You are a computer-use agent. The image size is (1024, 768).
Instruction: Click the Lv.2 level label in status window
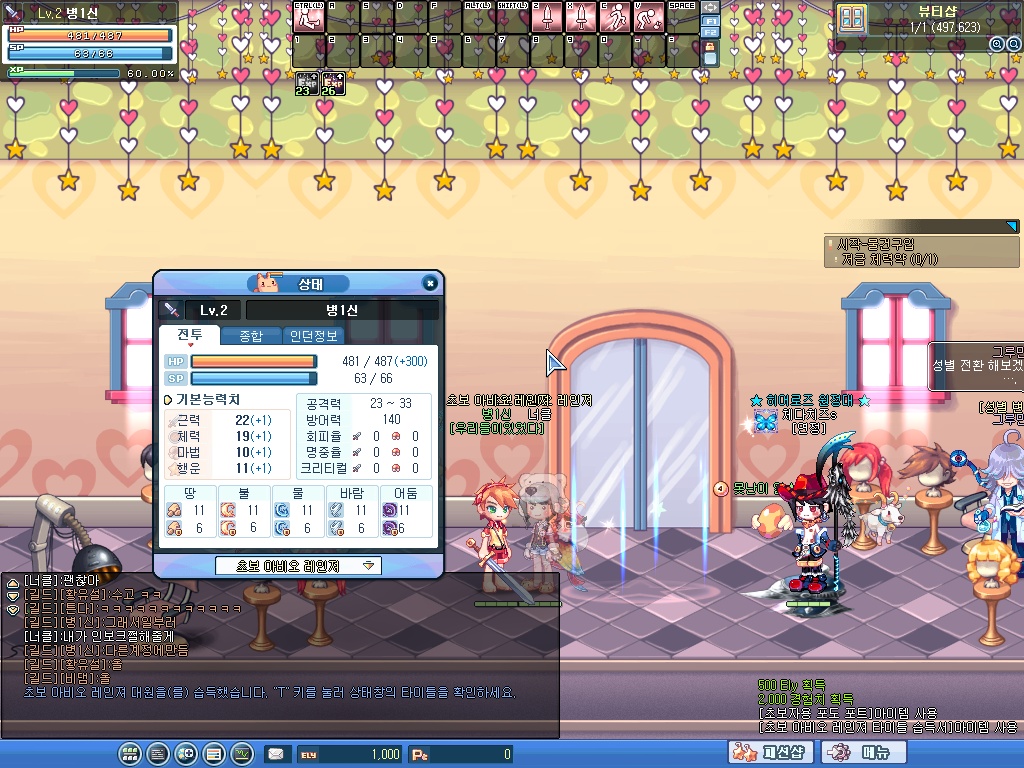coord(214,310)
